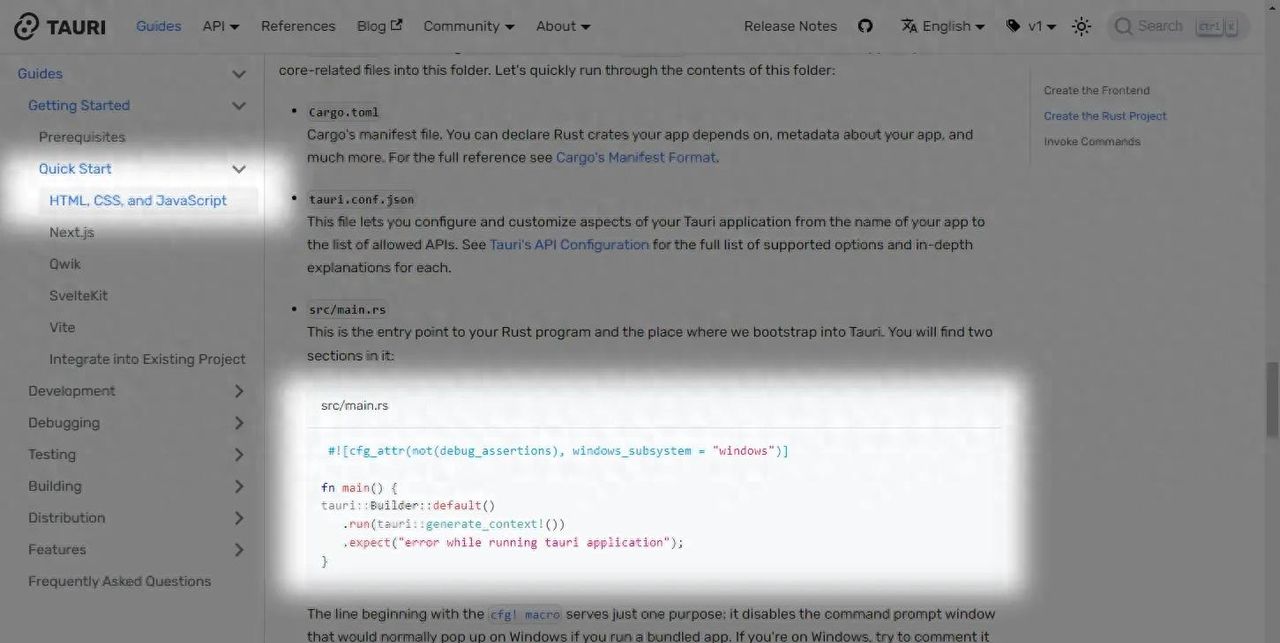Screen dimensions: 1280x643
Task: Click the page vertical scrollbar thumb
Action: pos(1272,400)
